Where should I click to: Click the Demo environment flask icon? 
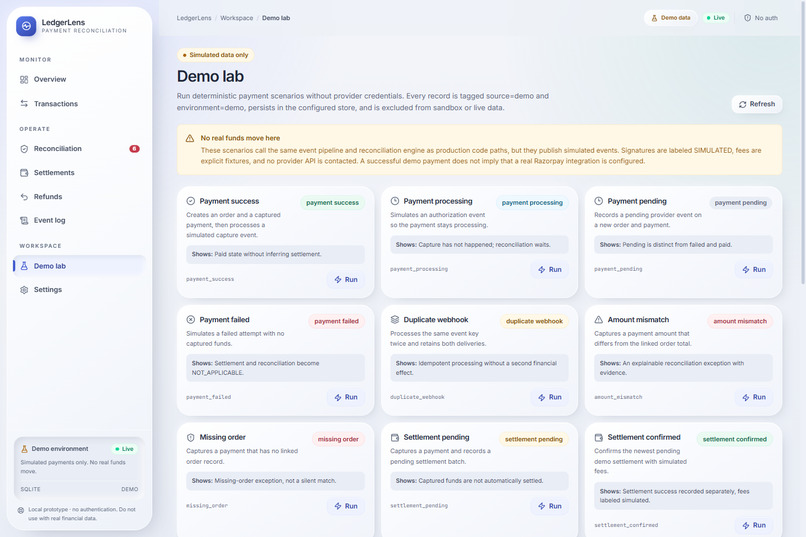click(x=24, y=449)
